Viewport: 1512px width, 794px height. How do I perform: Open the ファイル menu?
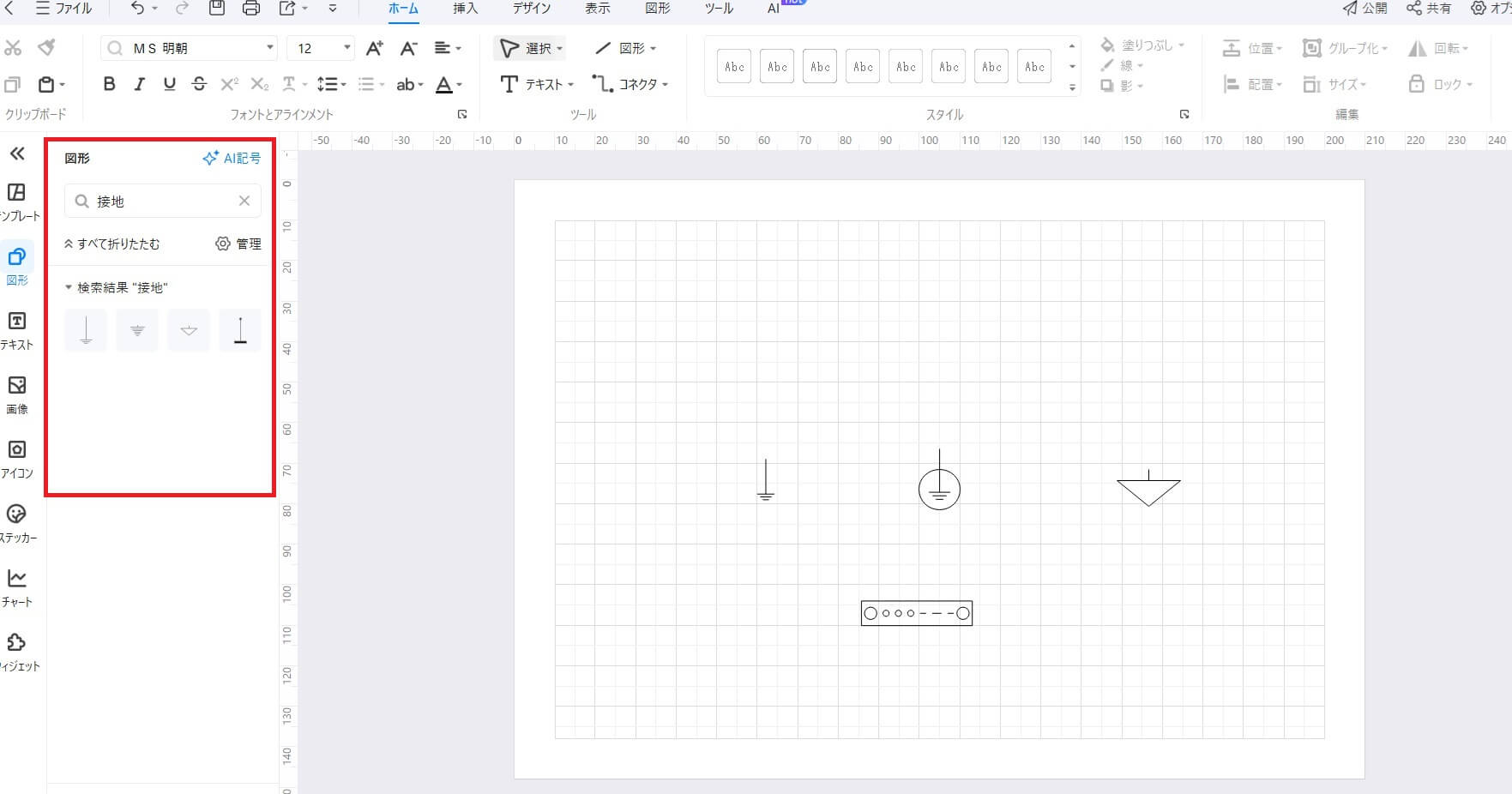tap(64, 9)
